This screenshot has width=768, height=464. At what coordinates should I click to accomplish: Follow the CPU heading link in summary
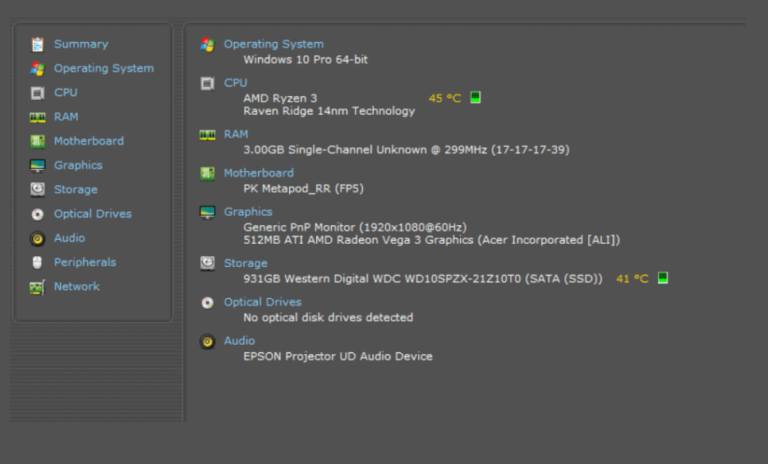coord(236,83)
